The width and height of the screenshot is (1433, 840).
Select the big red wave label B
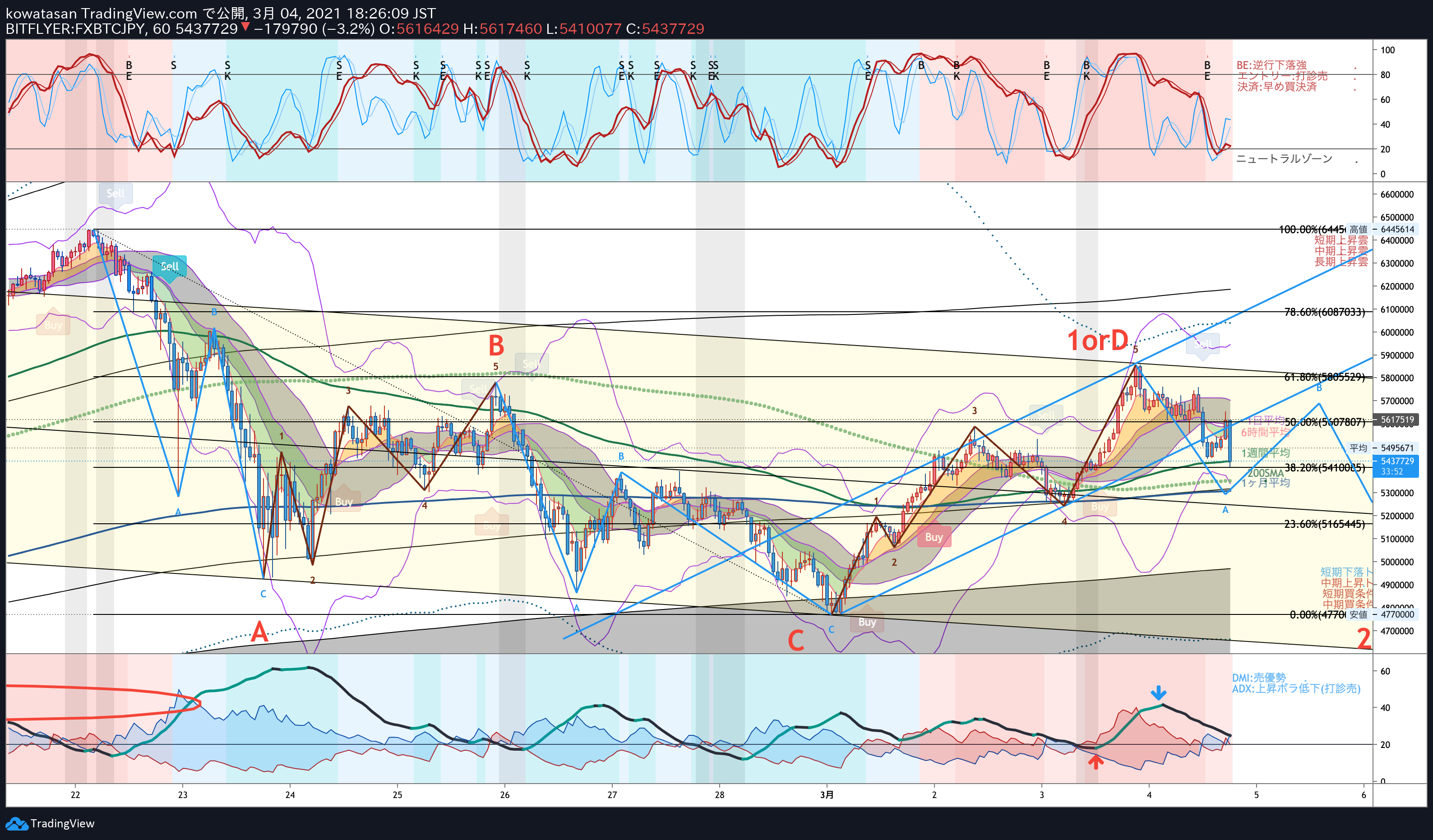click(496, 345)
